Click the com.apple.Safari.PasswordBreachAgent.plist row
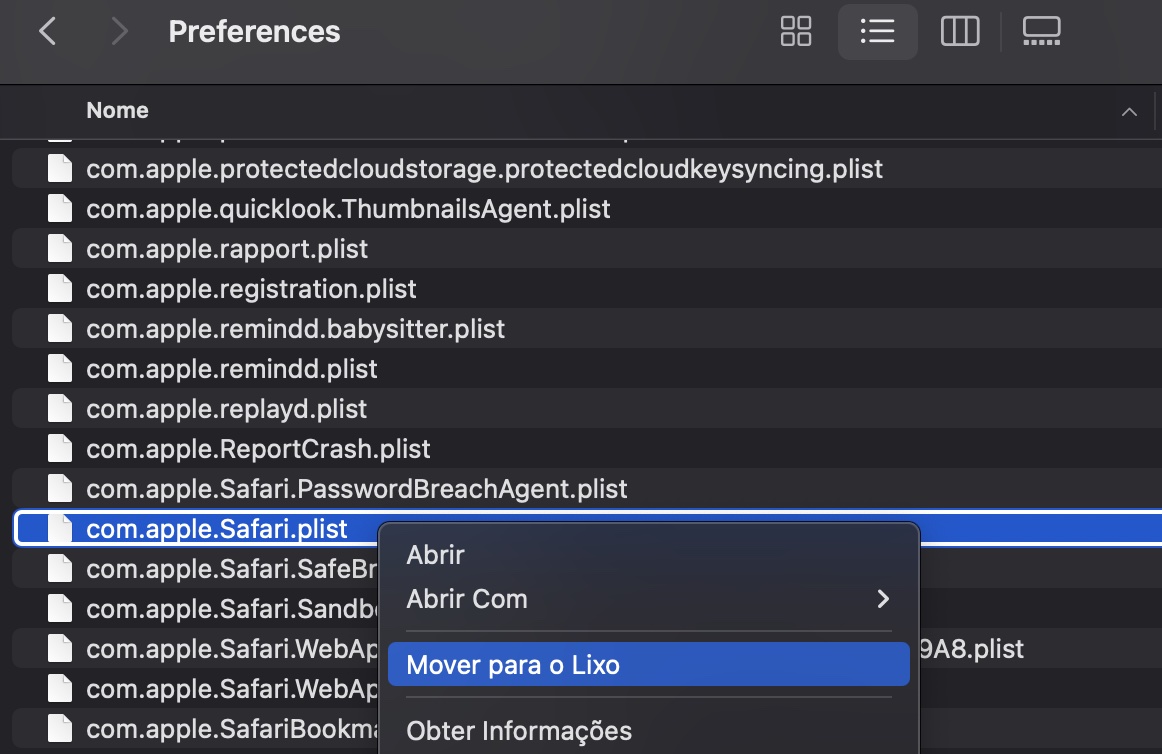 click(356, 488)
